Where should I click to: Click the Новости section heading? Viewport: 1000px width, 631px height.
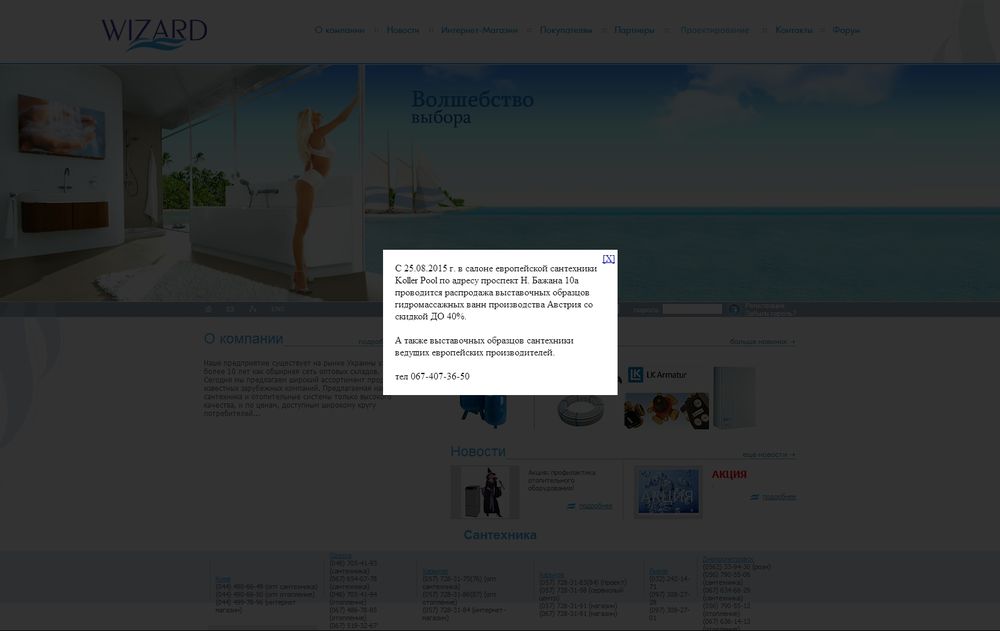coord(478,451)
